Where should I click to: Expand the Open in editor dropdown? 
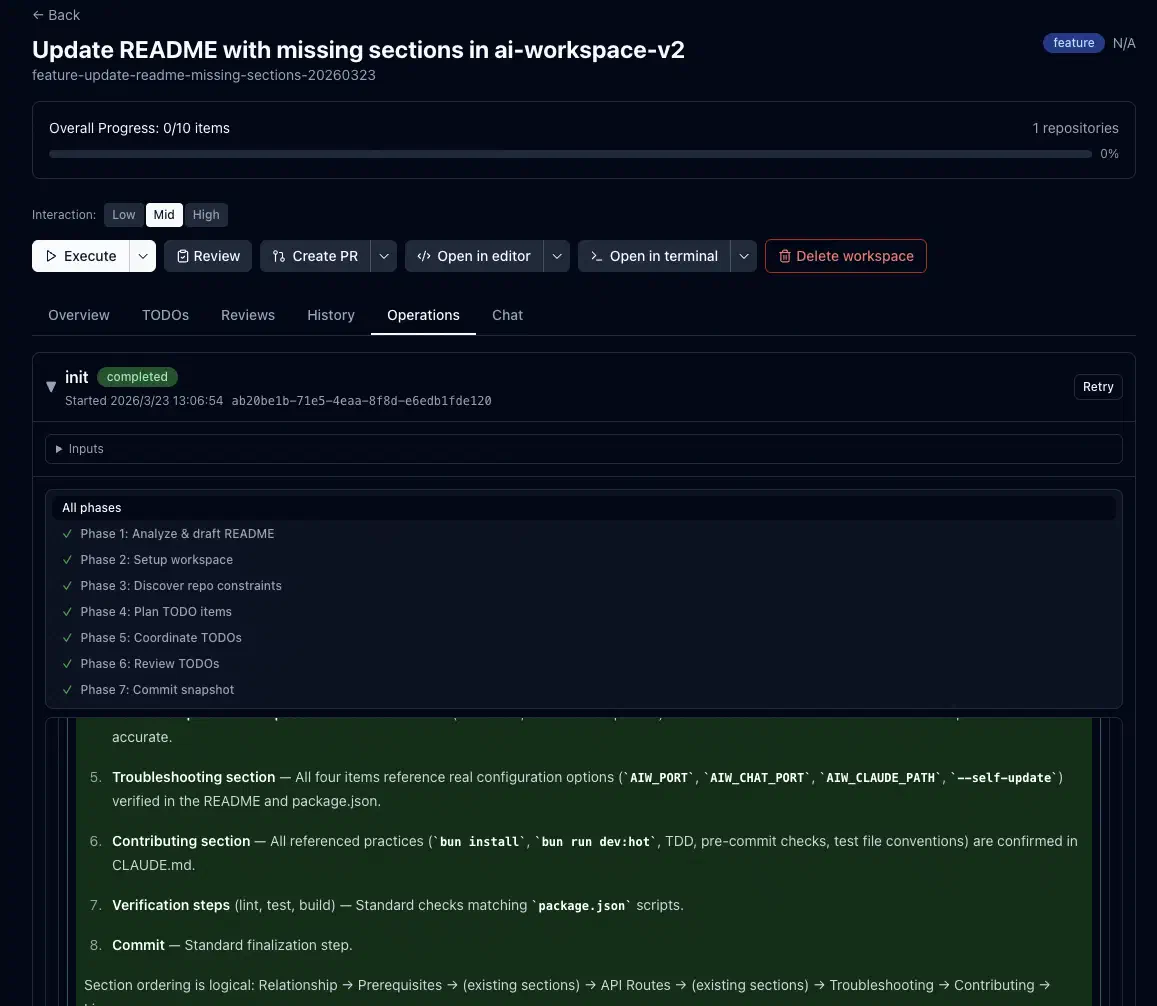coord(557,256)
